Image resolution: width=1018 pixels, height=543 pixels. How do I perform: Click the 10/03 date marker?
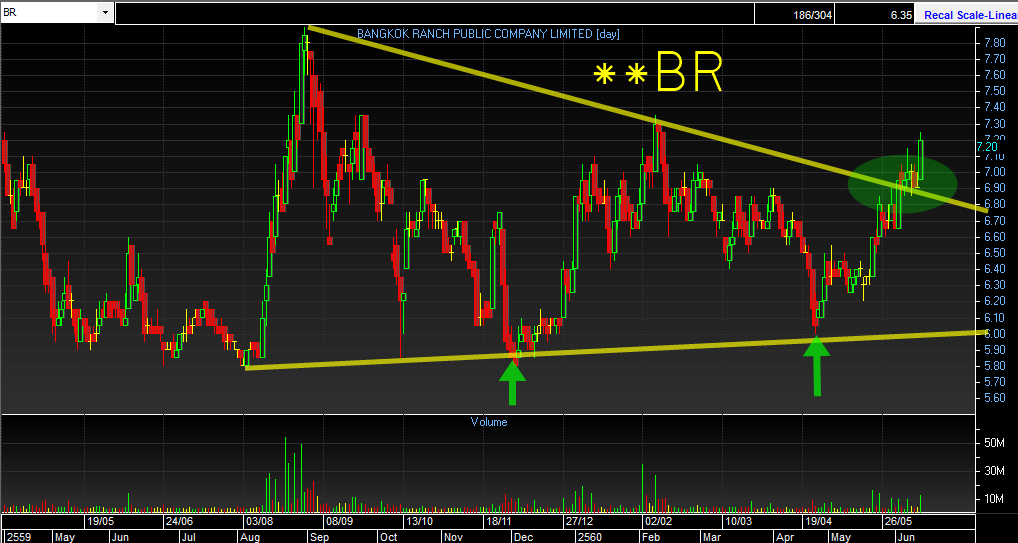[738, 522]
